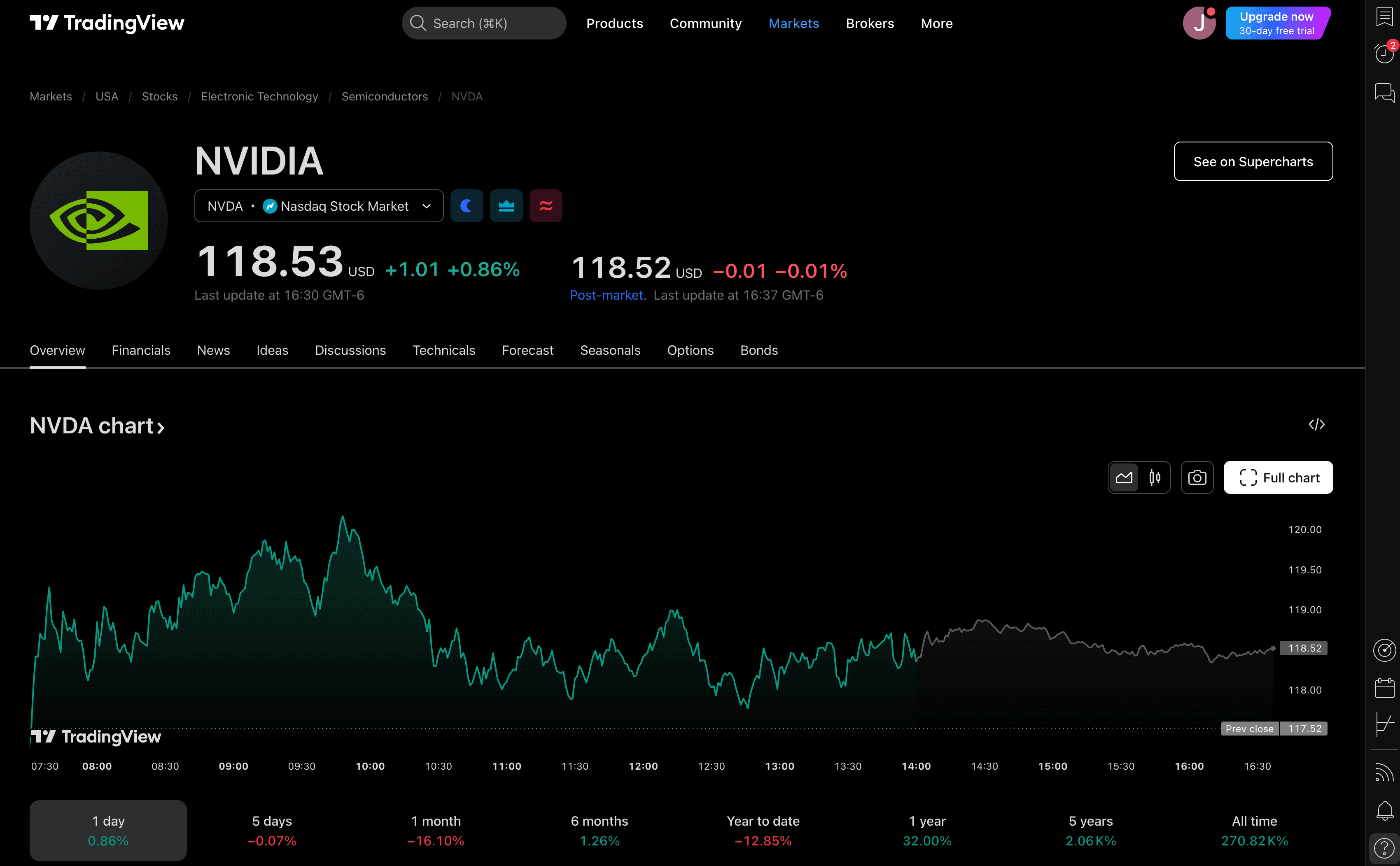Switch chart to candlestick style

click(x=1154, y=478)
